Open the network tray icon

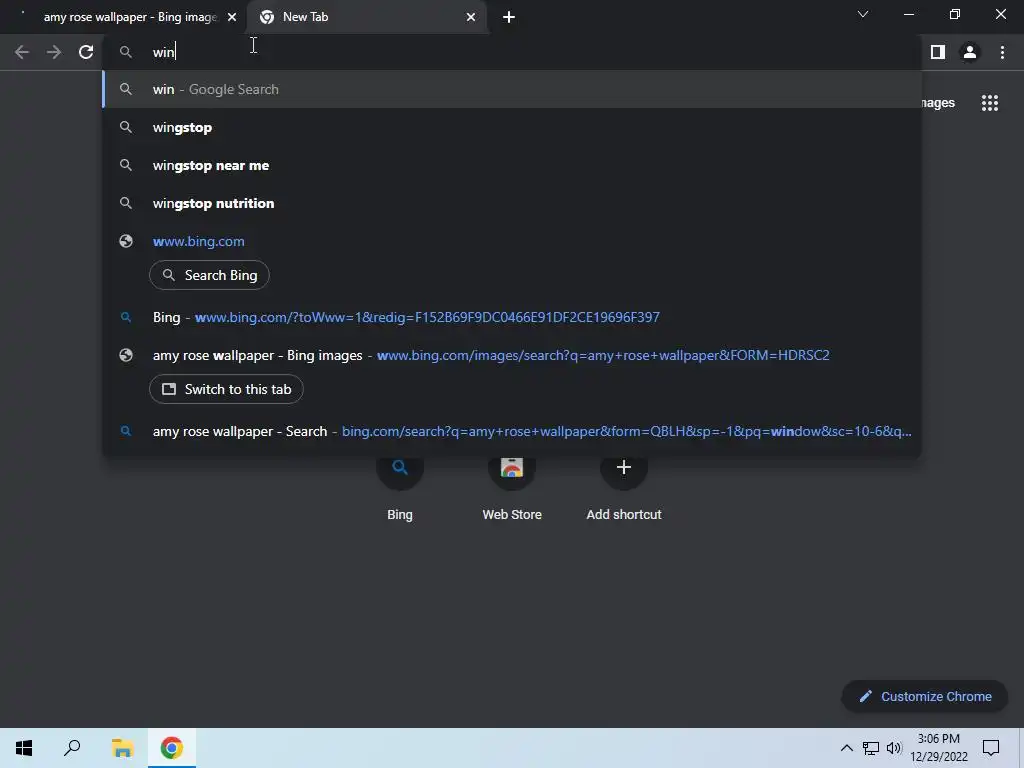coord(871,748)
